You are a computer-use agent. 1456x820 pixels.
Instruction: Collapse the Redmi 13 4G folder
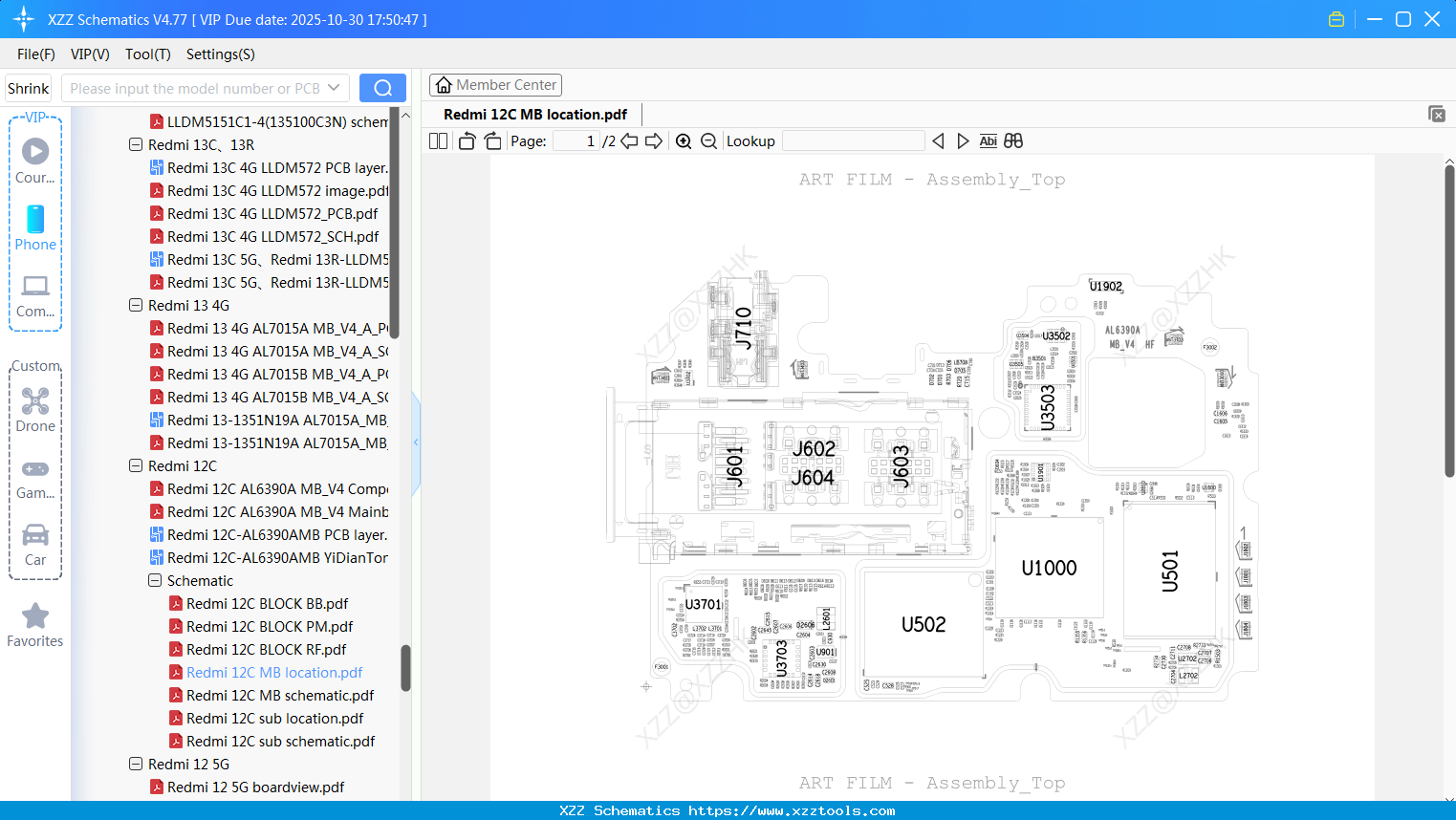[136, 306]
